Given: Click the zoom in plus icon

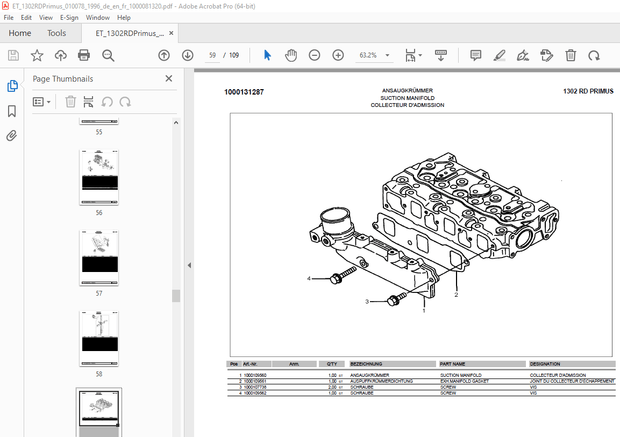Looking at the screenshot, I should 337,55.
